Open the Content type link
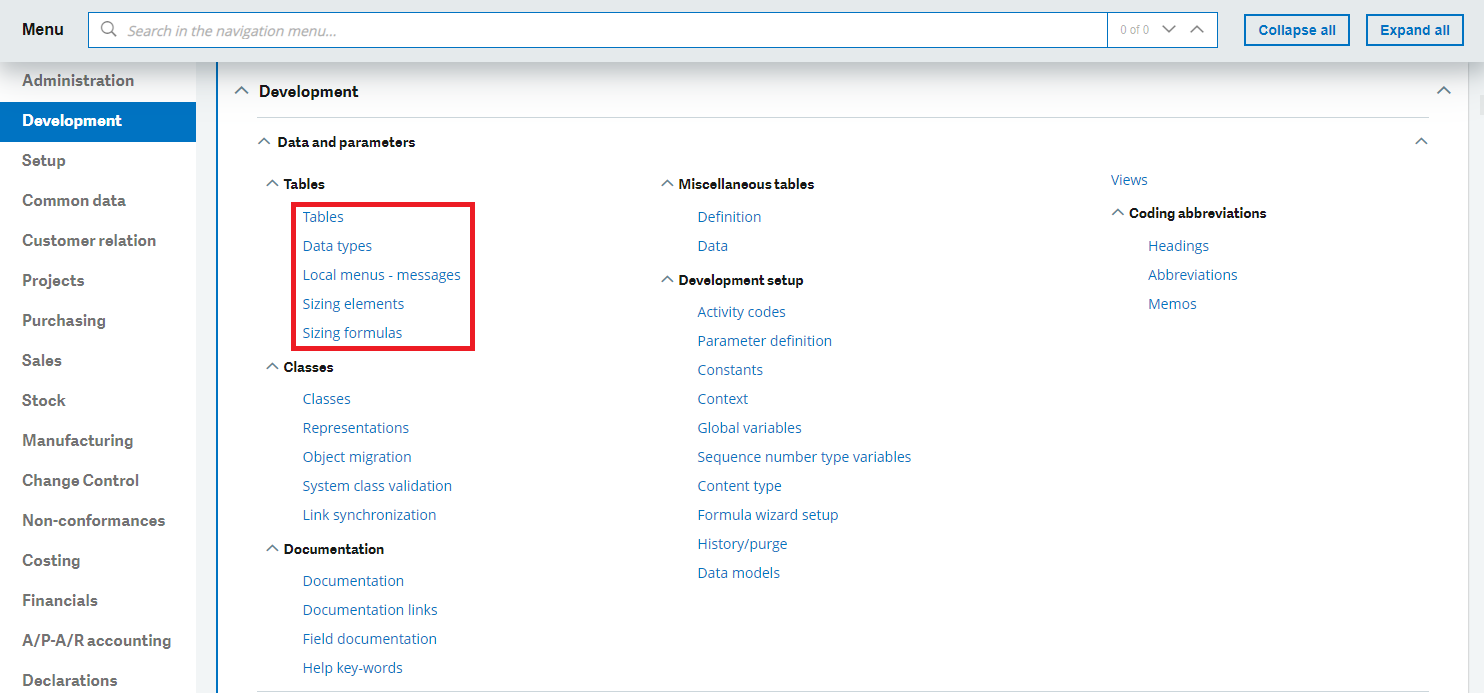Image resolution: width=1484 pixels, height=693 pixels. click(740, 486)
